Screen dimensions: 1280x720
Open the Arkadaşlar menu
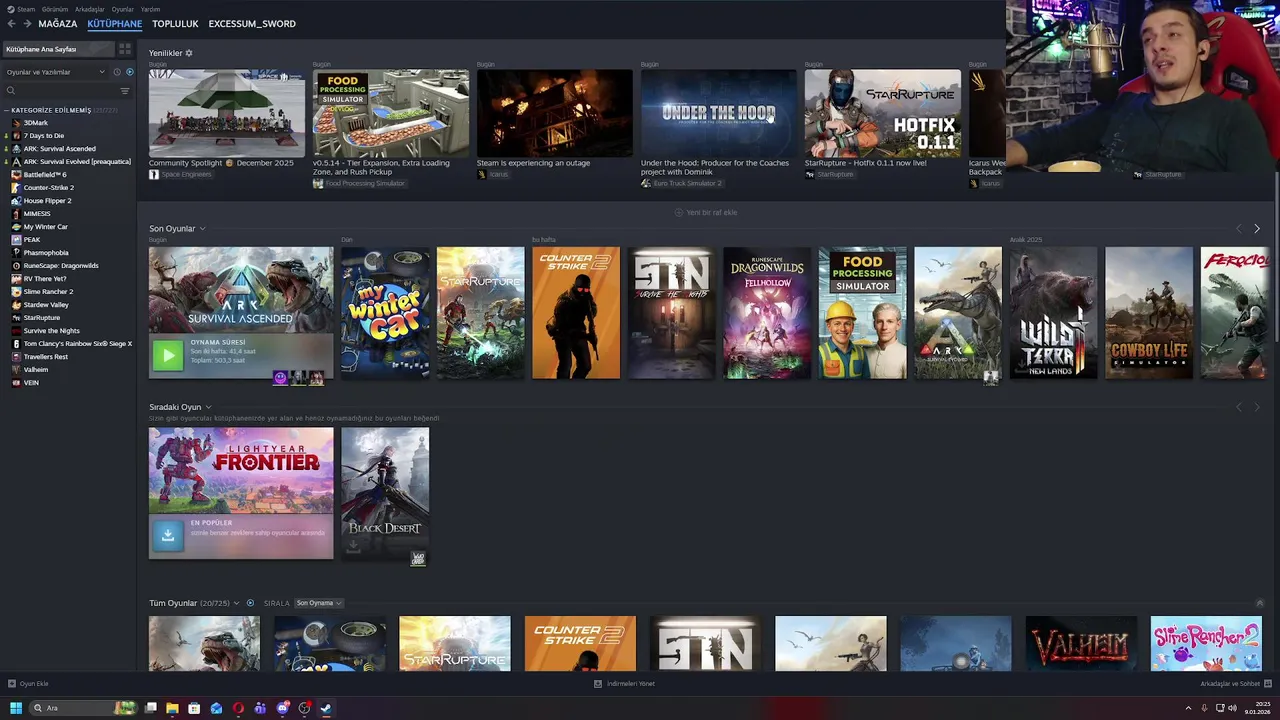pos(90,9)
